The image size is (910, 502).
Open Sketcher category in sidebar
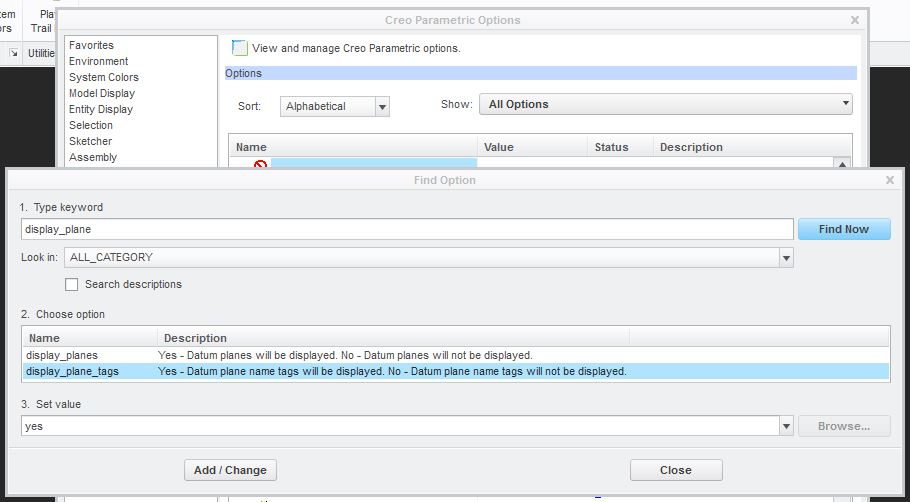click(x=91, y=141)
